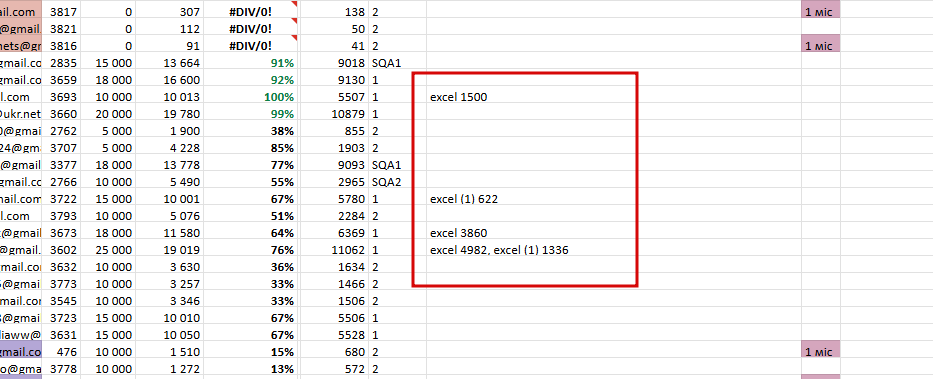The width and height of the screenshot is (933, 379).
Task: Select cell with ID 2835
Action: 61,63
